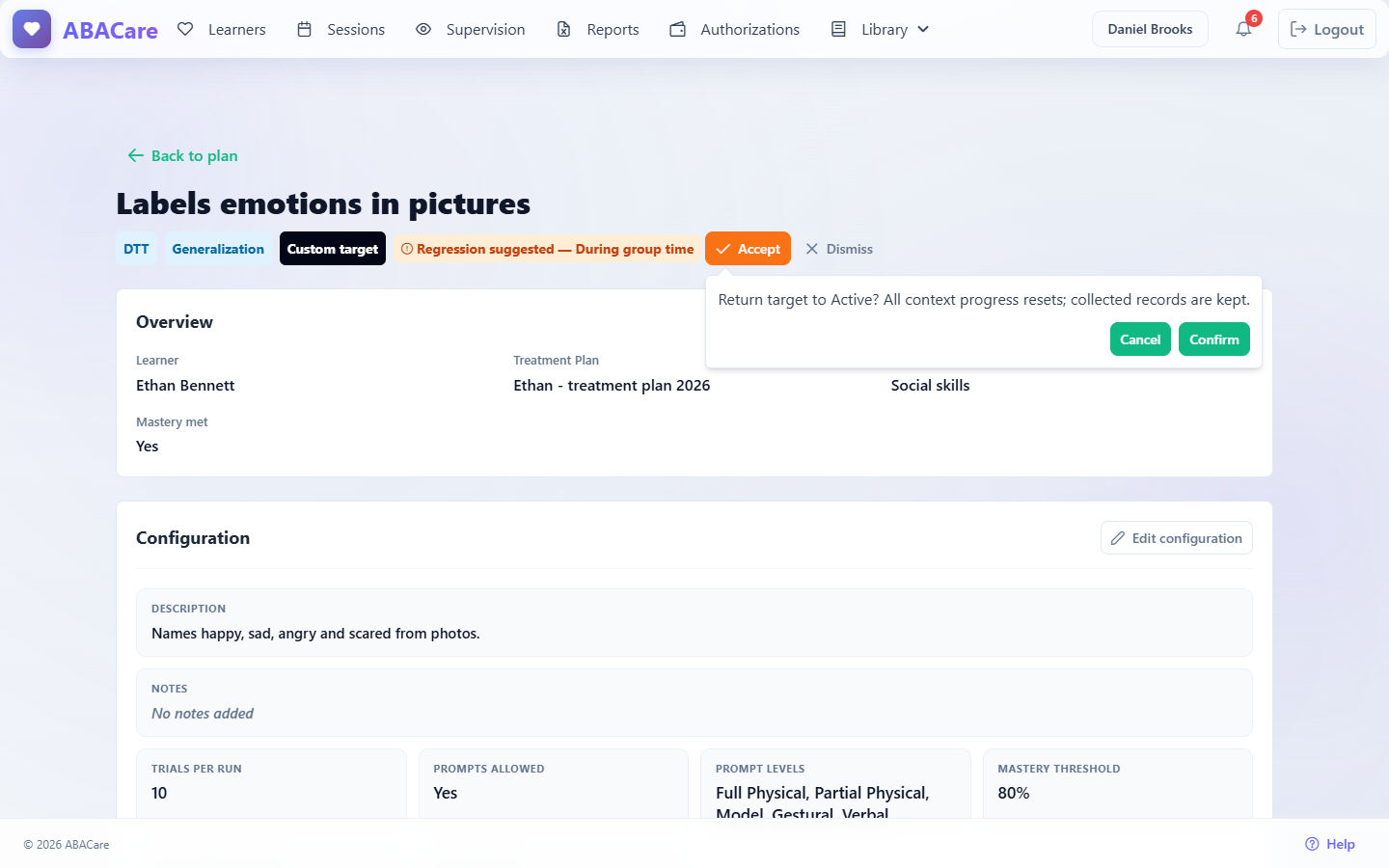Screen dimensions: 1389x868
Task: Click learner name Ethan Bennett
Action: click(185, 385)
